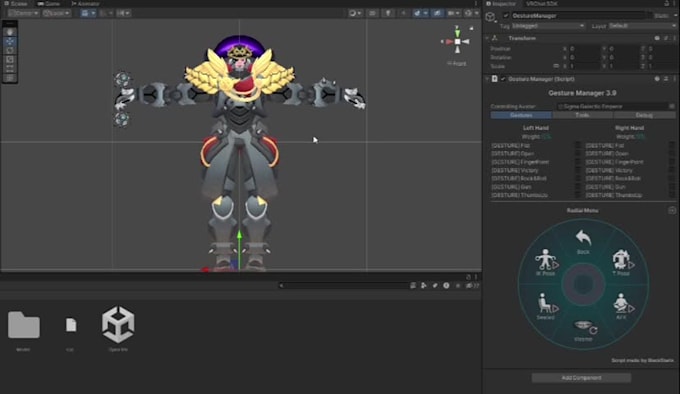Collapse the Gesture Manager script foldout
This screenshot has width=680, height=394.
pyautogui.click(x=487, y=79)
